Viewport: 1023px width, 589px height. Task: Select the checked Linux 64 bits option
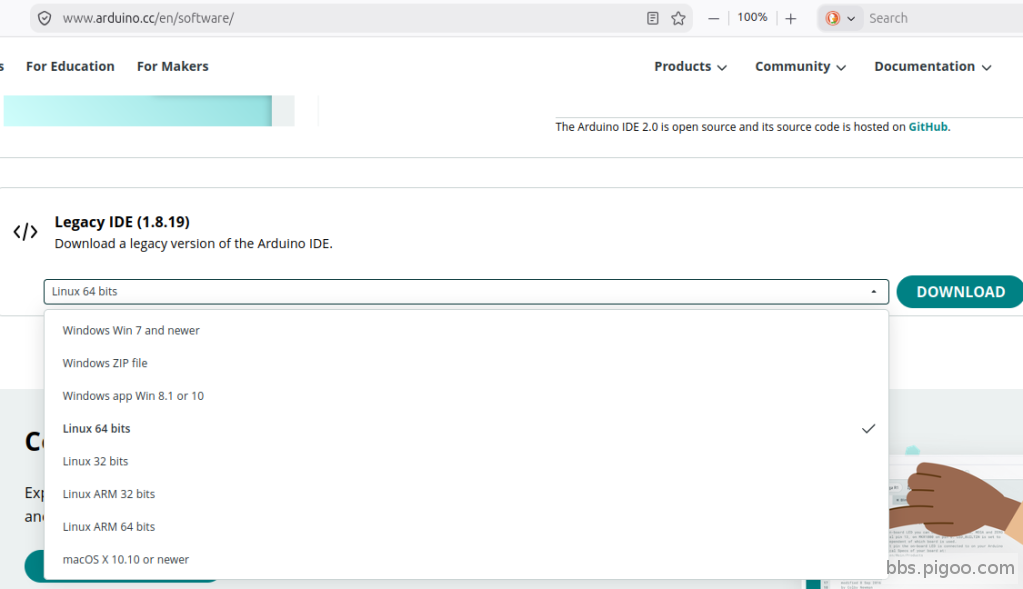(466, 429)
